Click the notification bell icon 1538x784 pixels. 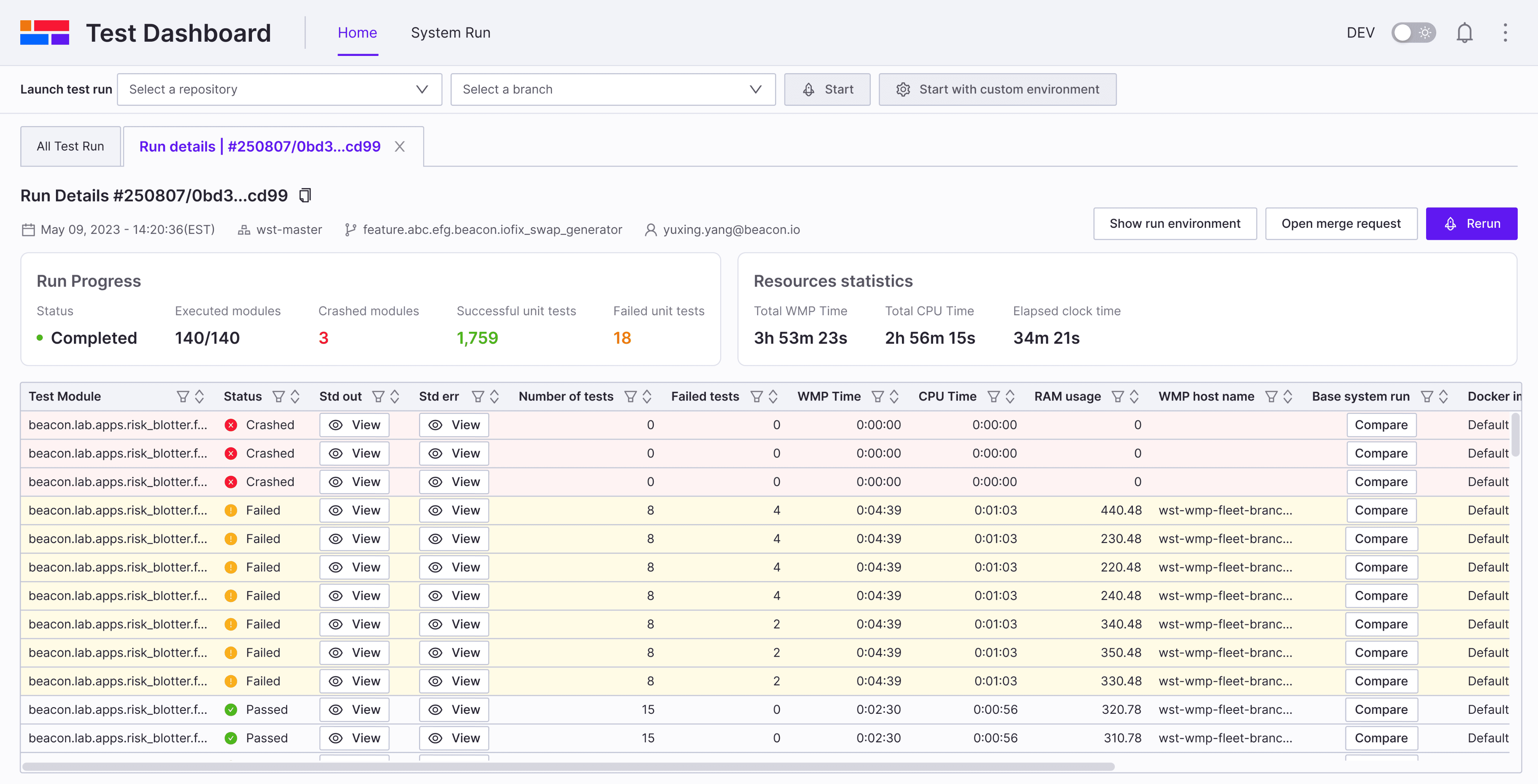point(1464,33)
